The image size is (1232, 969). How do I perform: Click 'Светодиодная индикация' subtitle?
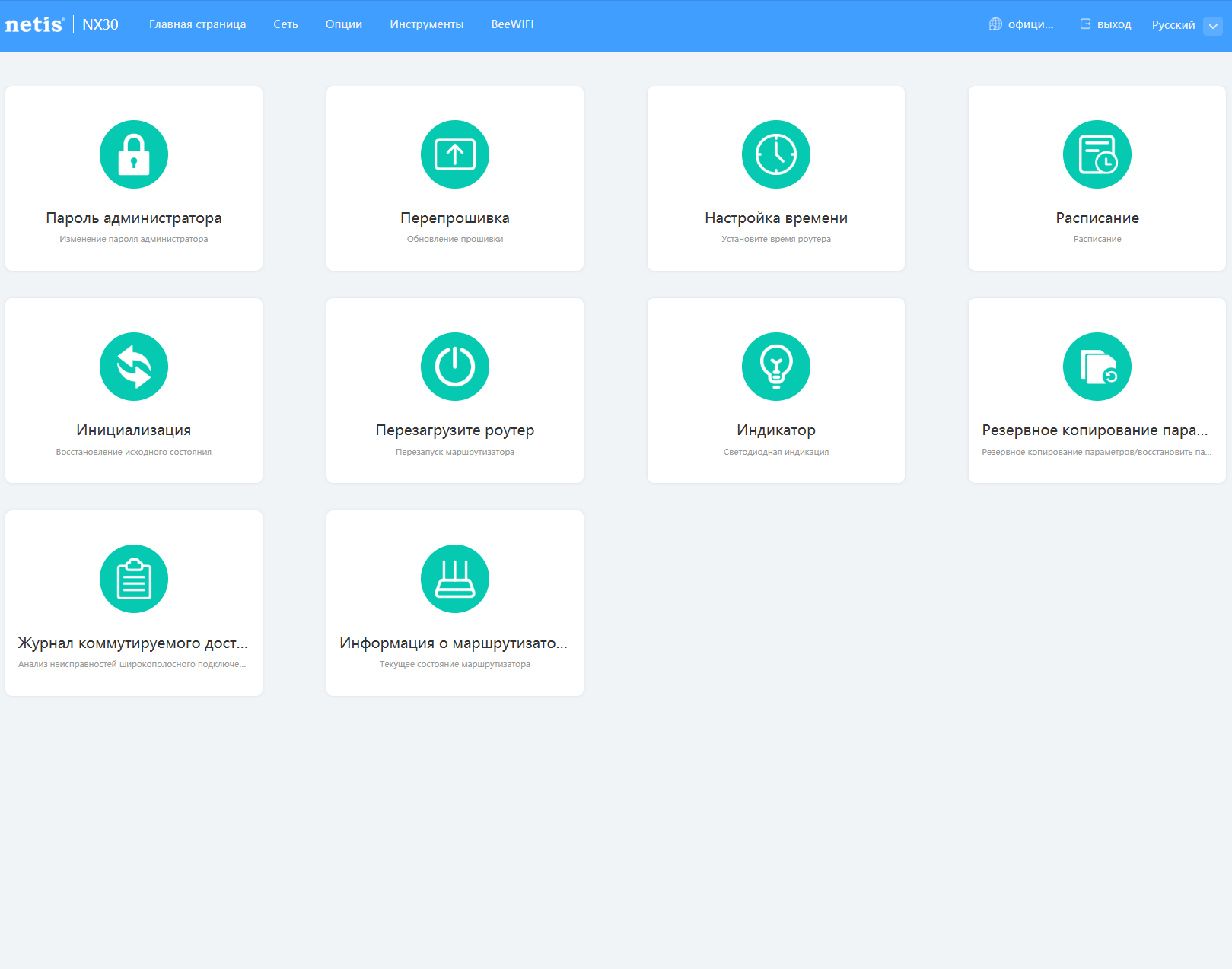pyautogui.click(x=776, y=452)
